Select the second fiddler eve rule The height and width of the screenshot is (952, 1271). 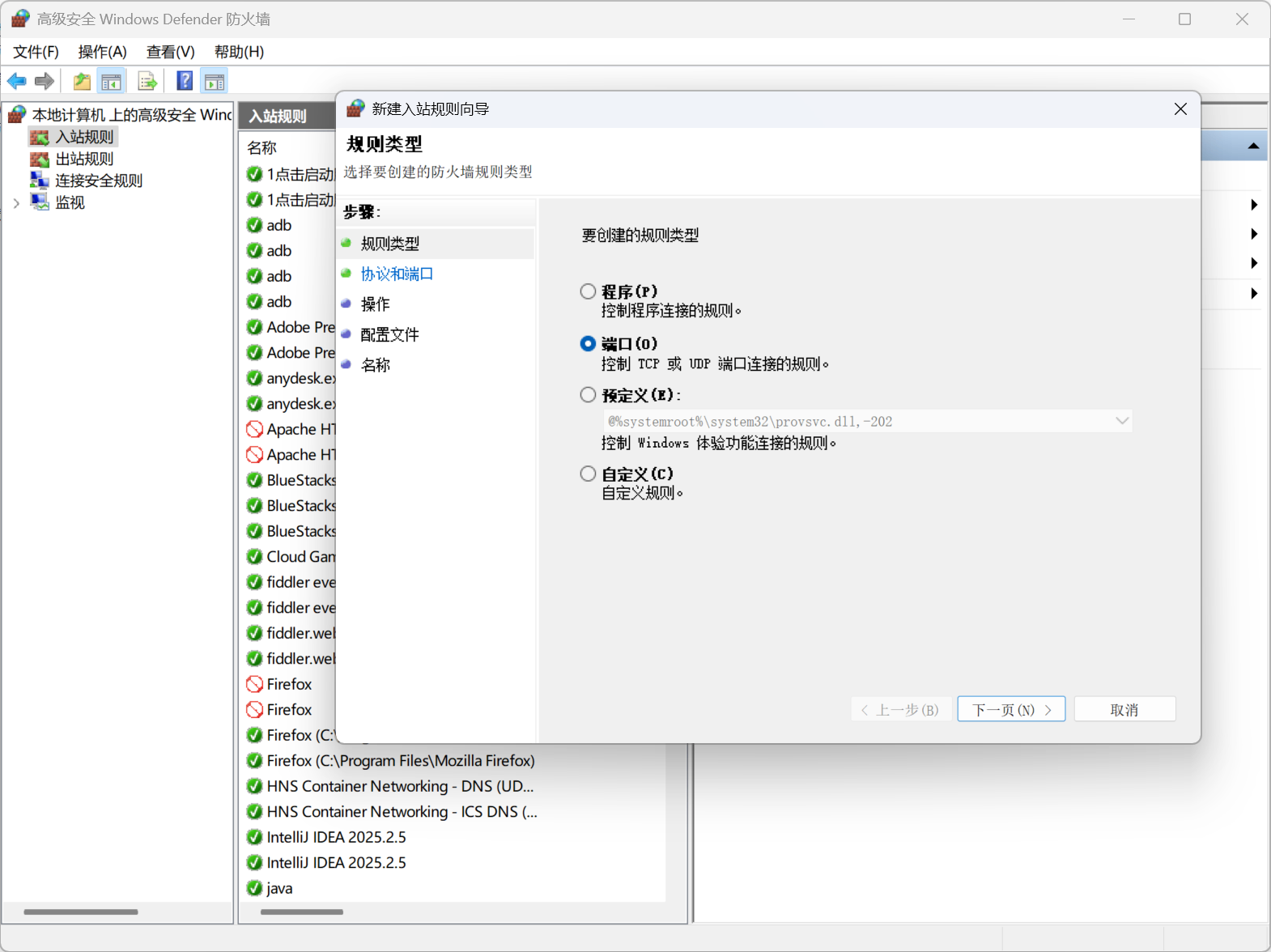point(300,607)
